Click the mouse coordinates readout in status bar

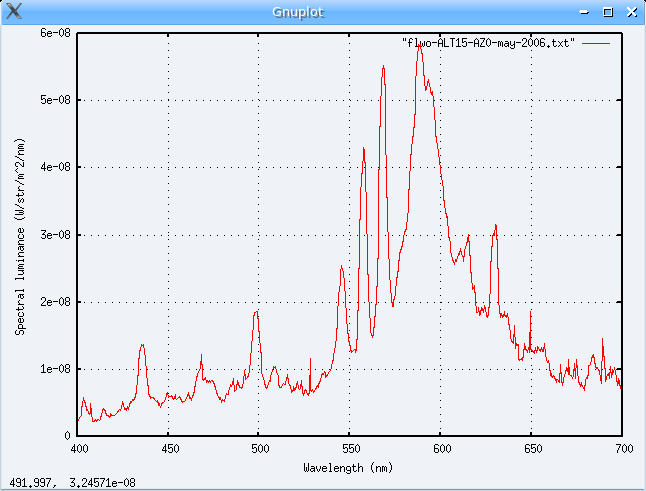(73, 483)
